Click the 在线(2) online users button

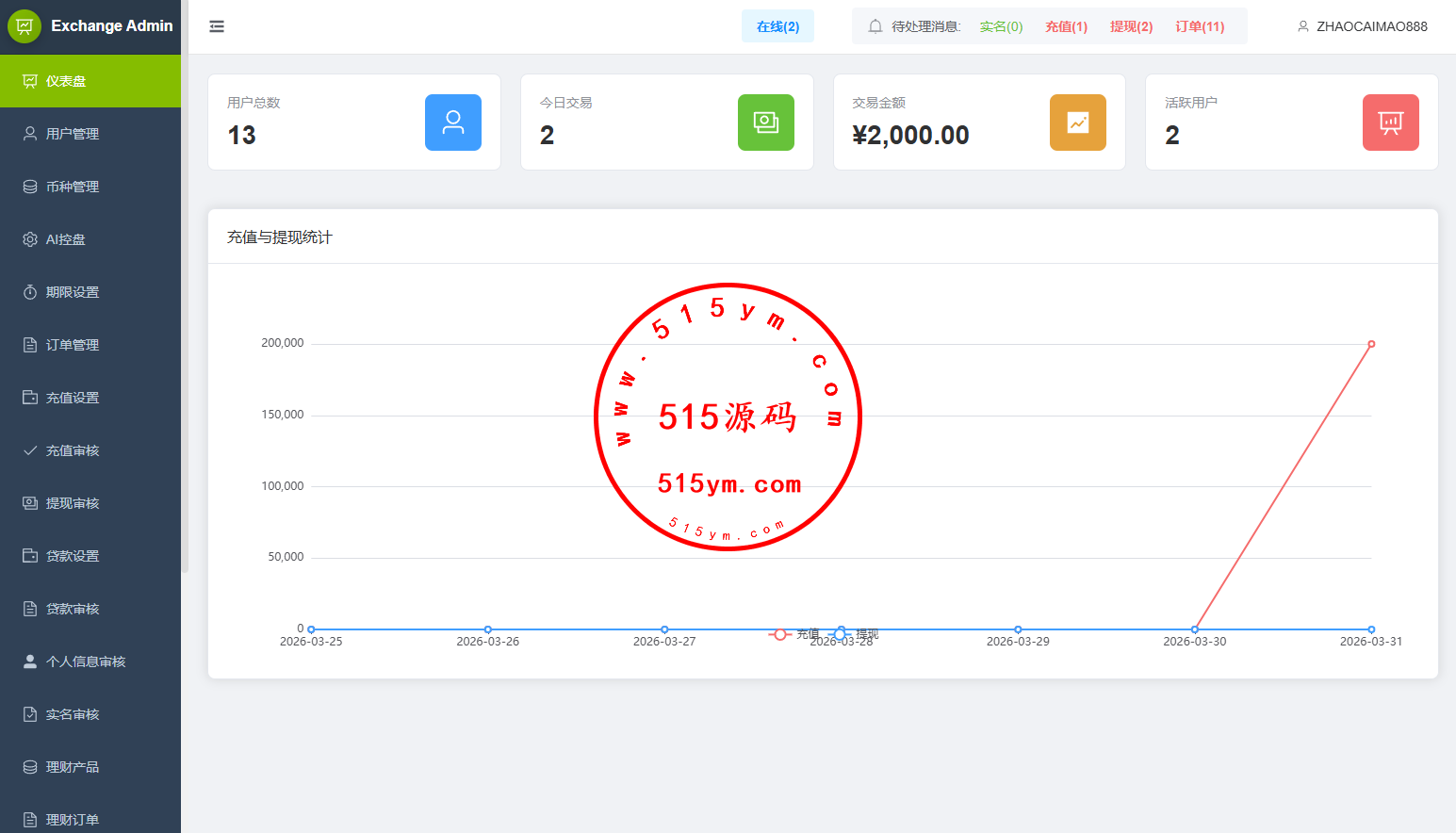[777, 26]
